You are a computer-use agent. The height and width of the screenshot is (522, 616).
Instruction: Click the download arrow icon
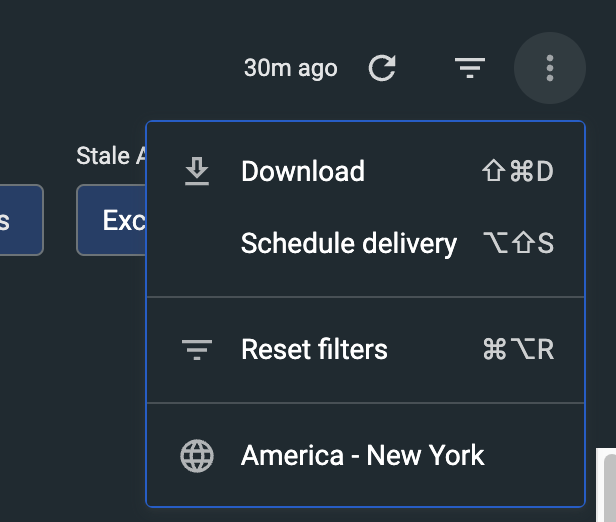pos(197,172)
